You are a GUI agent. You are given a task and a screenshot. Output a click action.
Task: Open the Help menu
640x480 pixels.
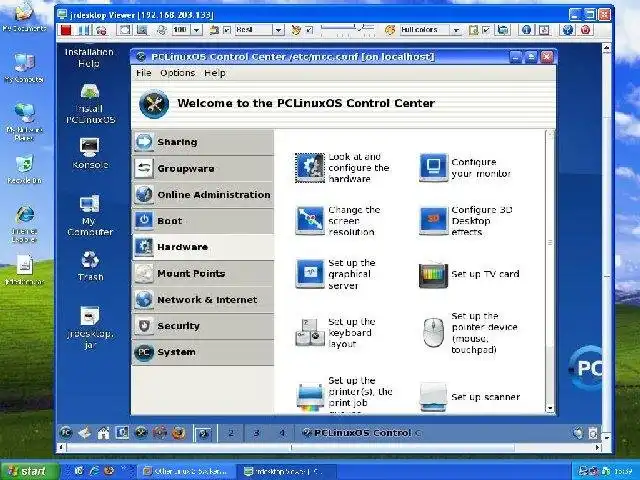tap(215, 73)
